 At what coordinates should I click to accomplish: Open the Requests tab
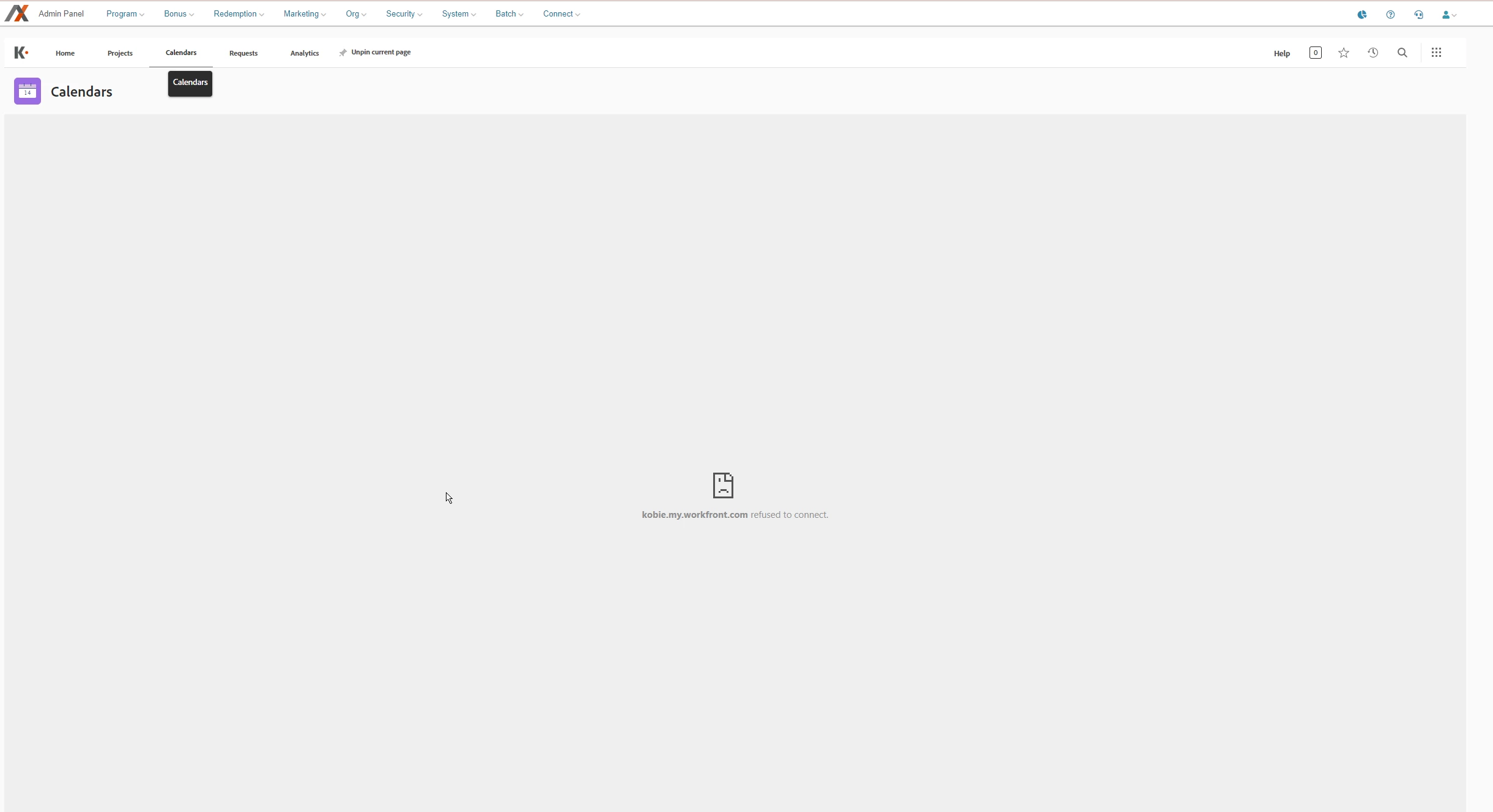[x=243, y=53]
